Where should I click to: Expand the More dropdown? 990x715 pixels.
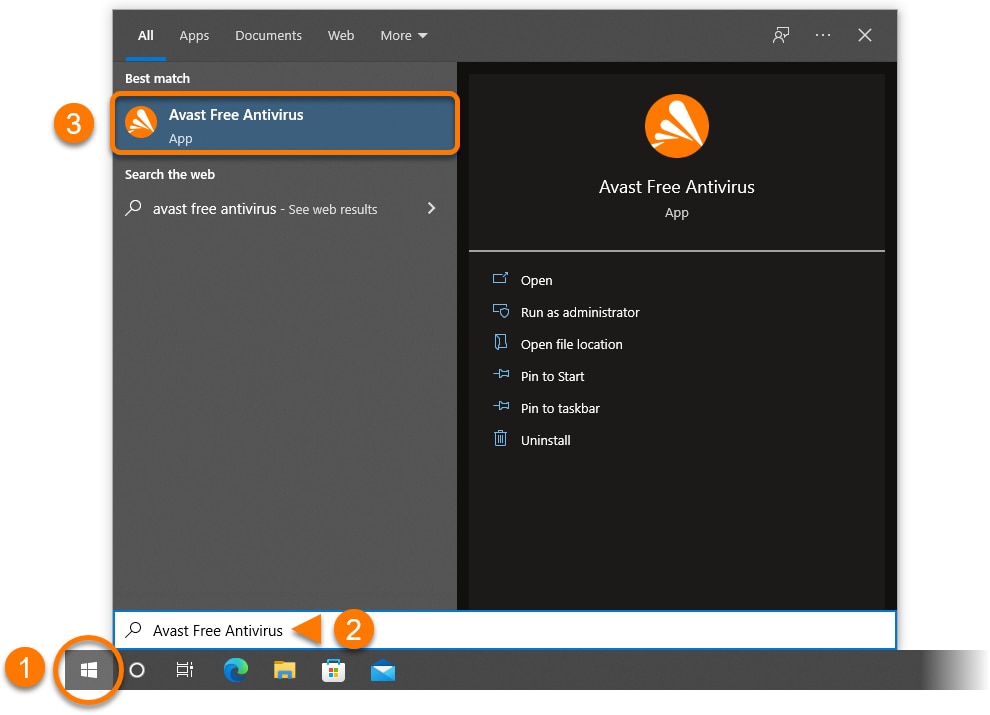403,35
